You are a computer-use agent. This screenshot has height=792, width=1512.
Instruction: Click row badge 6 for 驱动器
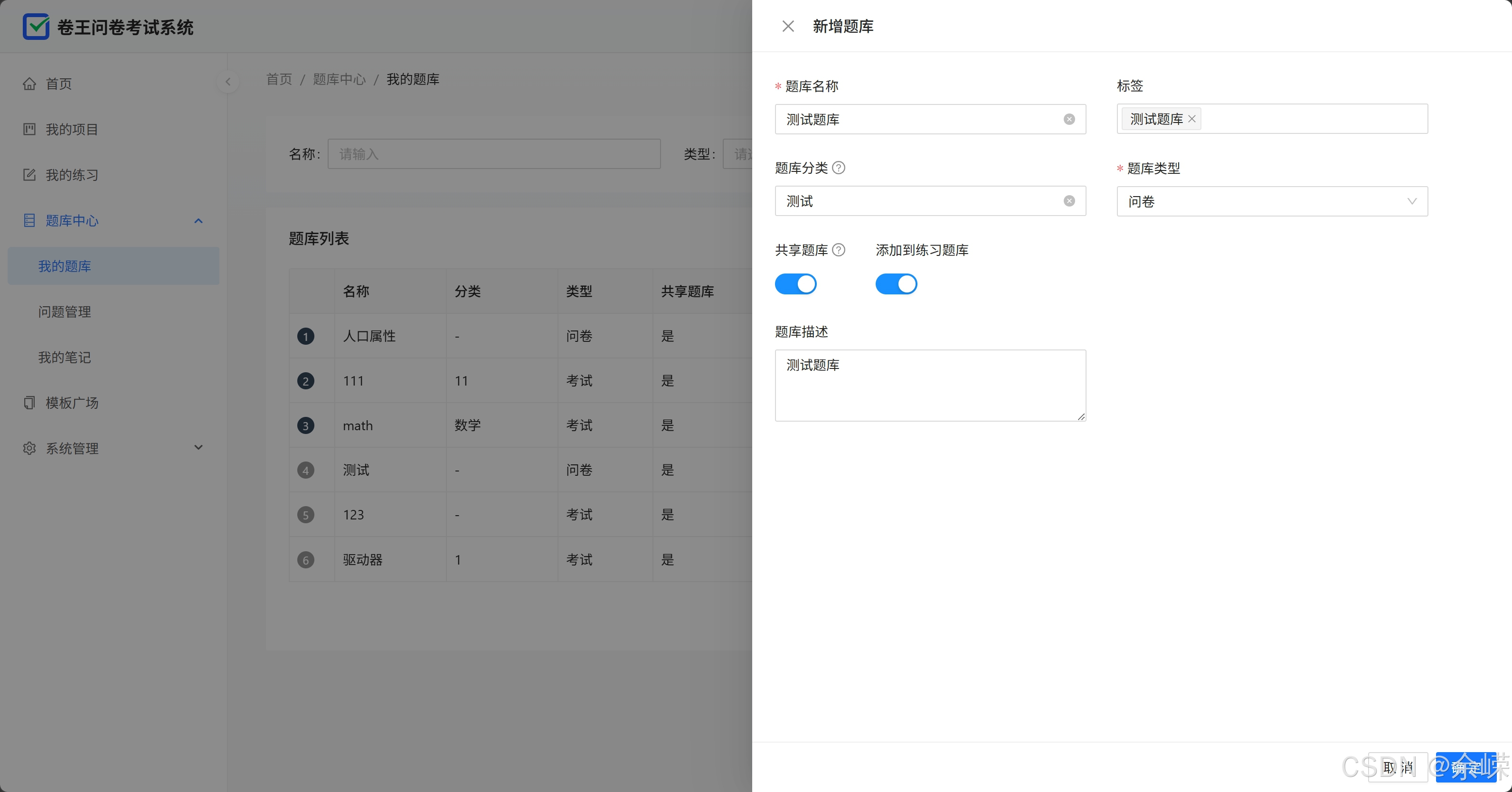tap(305, 559)
